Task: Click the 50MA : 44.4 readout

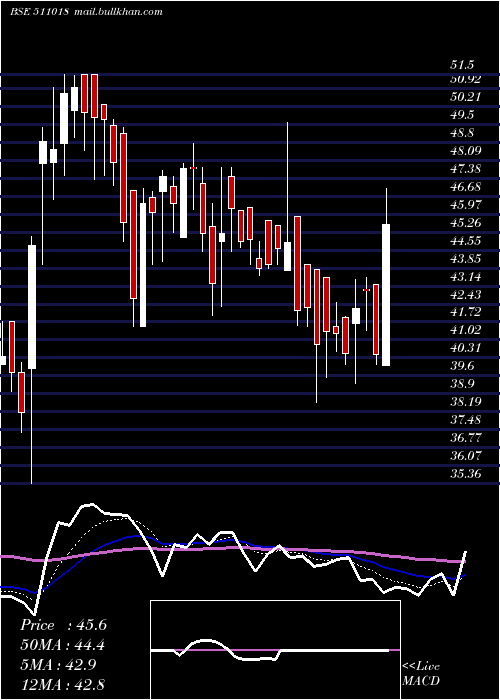Action: pyautogui.click(x=63, y=645)
